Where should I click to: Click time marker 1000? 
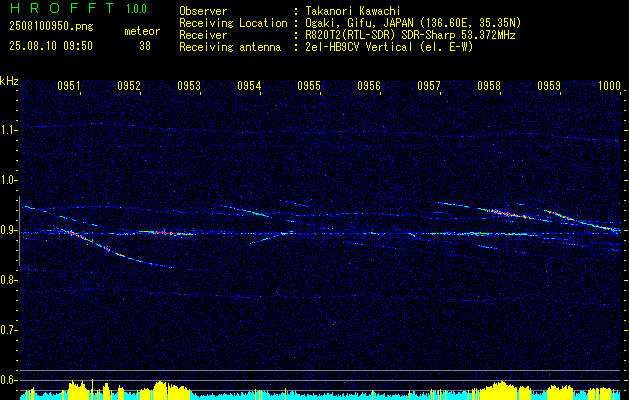[609, 85]
